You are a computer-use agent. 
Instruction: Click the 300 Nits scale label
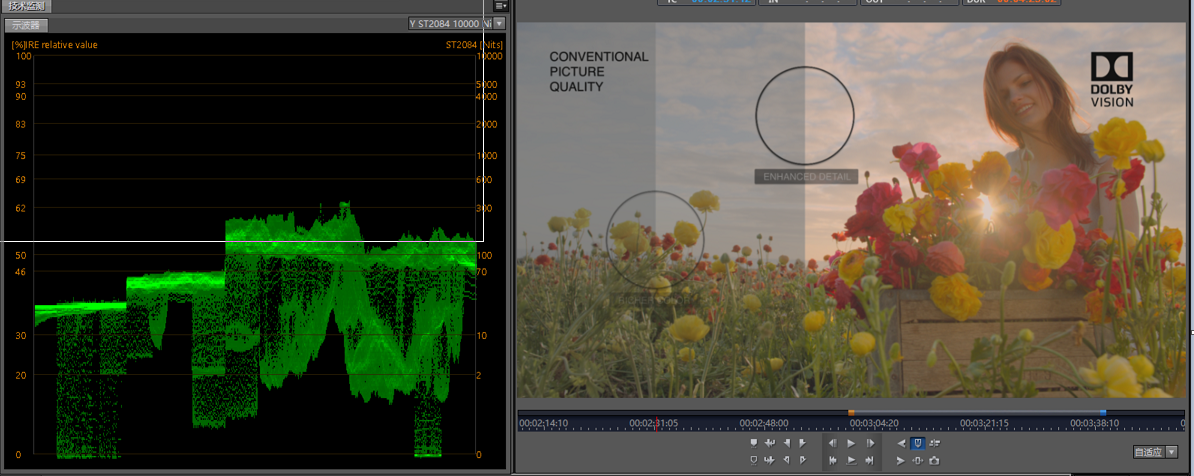pyautogui.click(x=484, y=208)
